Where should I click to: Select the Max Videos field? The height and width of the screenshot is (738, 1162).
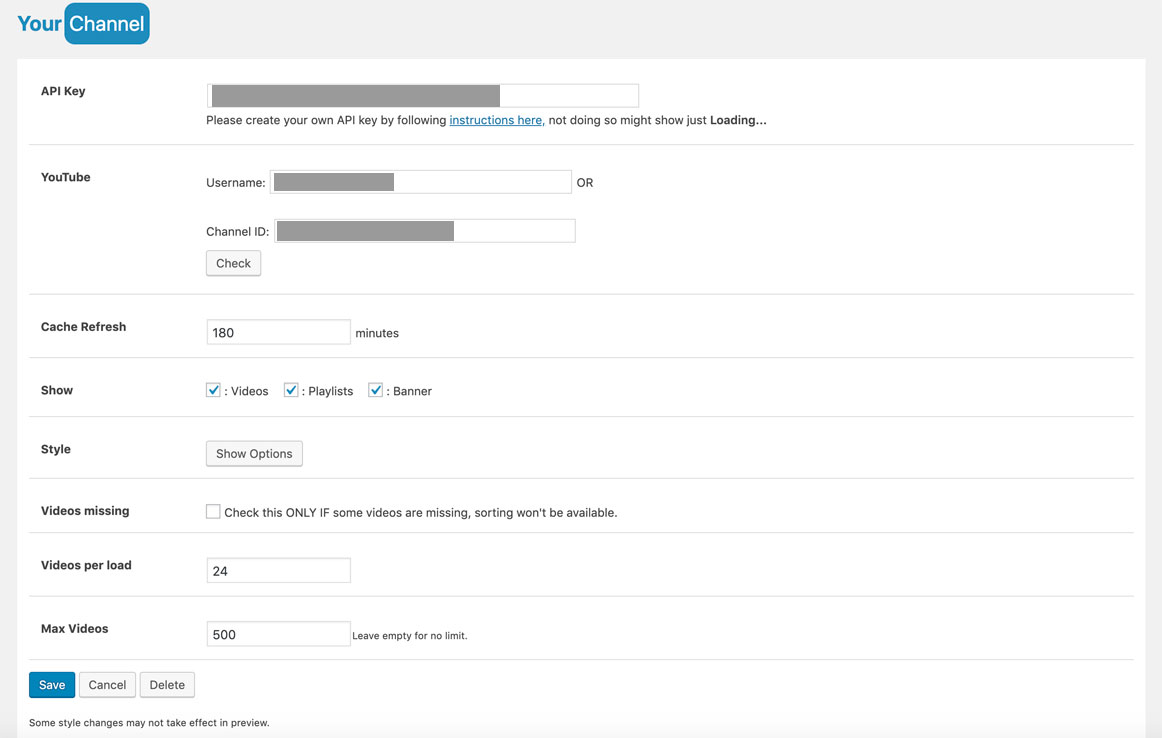tap(278, 633)
